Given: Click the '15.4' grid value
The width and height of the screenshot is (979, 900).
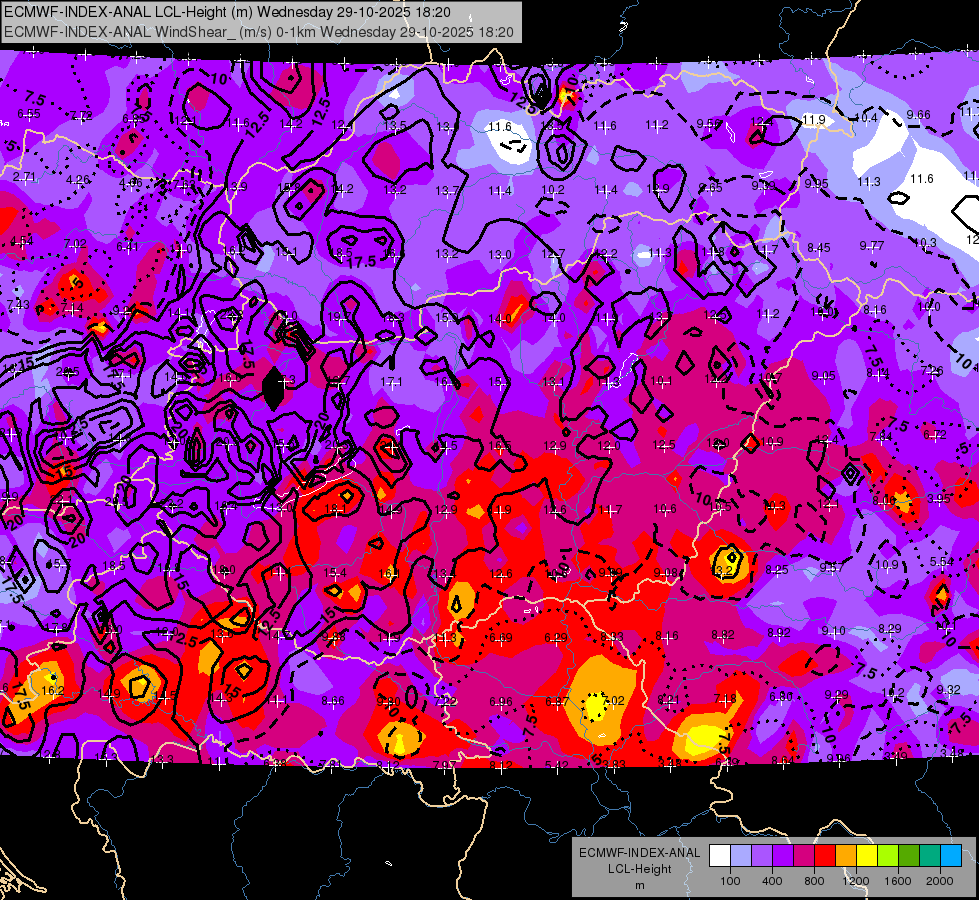Looking at the screenshot, I should 335,573.
